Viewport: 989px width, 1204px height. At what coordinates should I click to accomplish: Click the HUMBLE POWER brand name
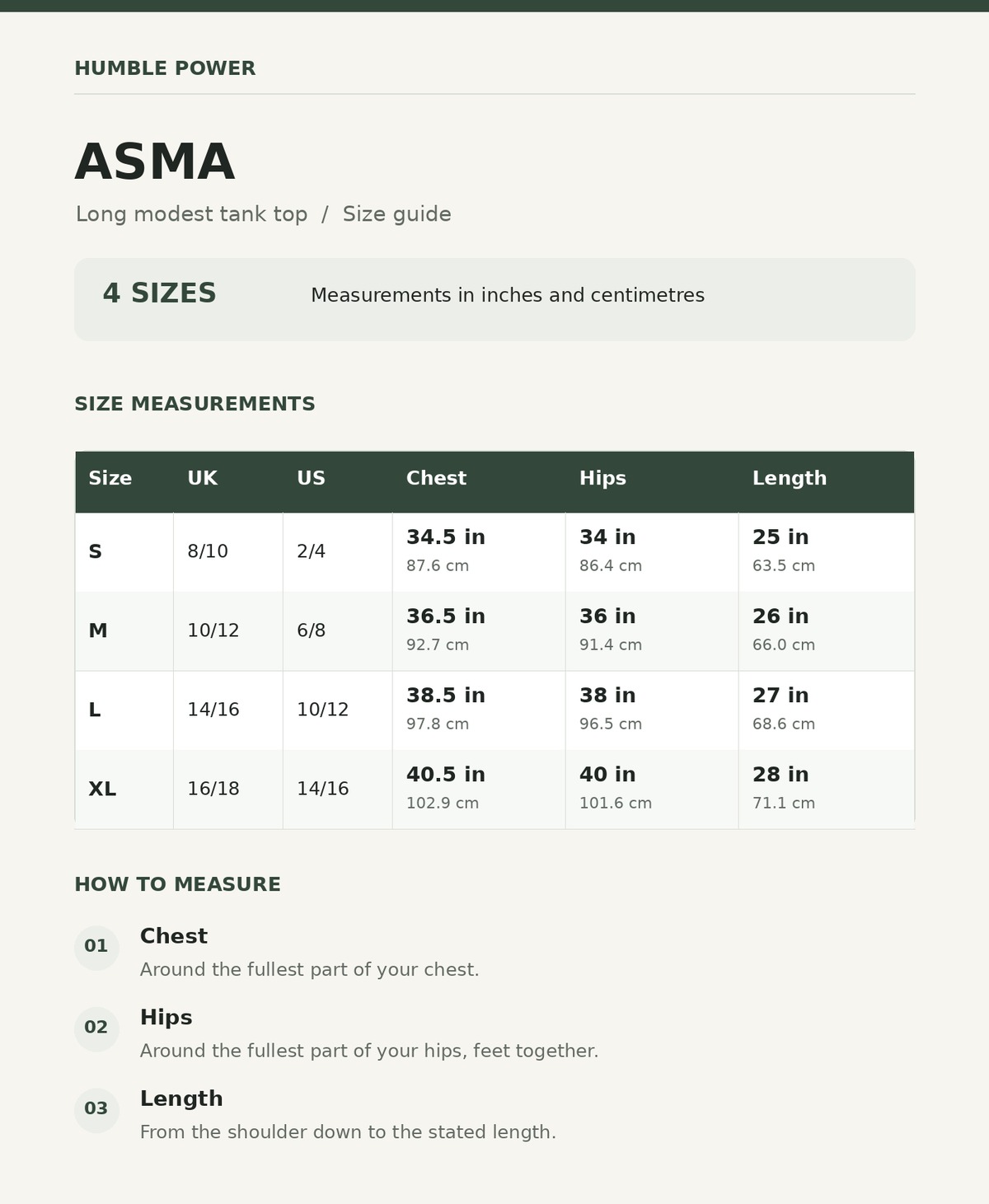coord(165,68)
